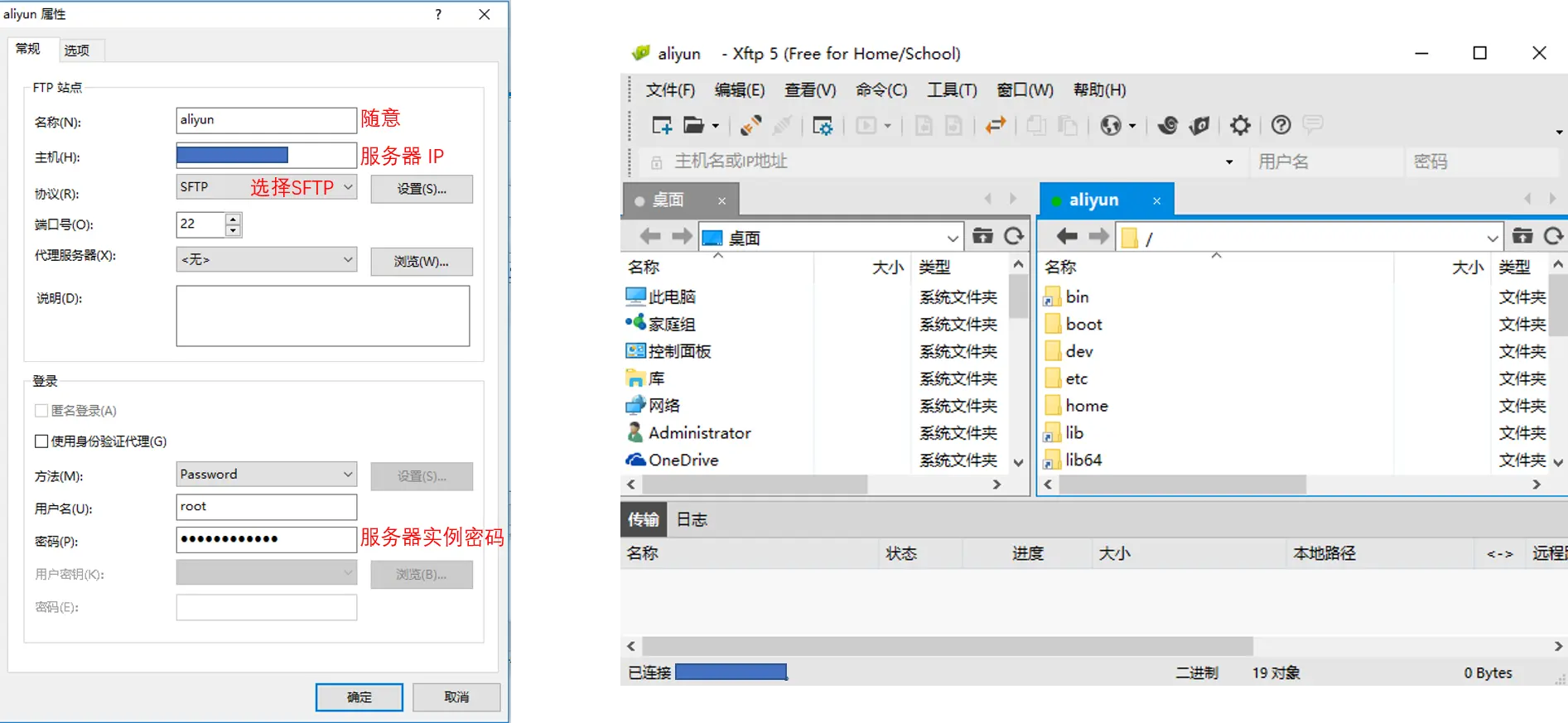This screenshot has height=723, width=1568.
Task: Refresh the aliyun remote pane
Action: click(x=1554, y=236)
